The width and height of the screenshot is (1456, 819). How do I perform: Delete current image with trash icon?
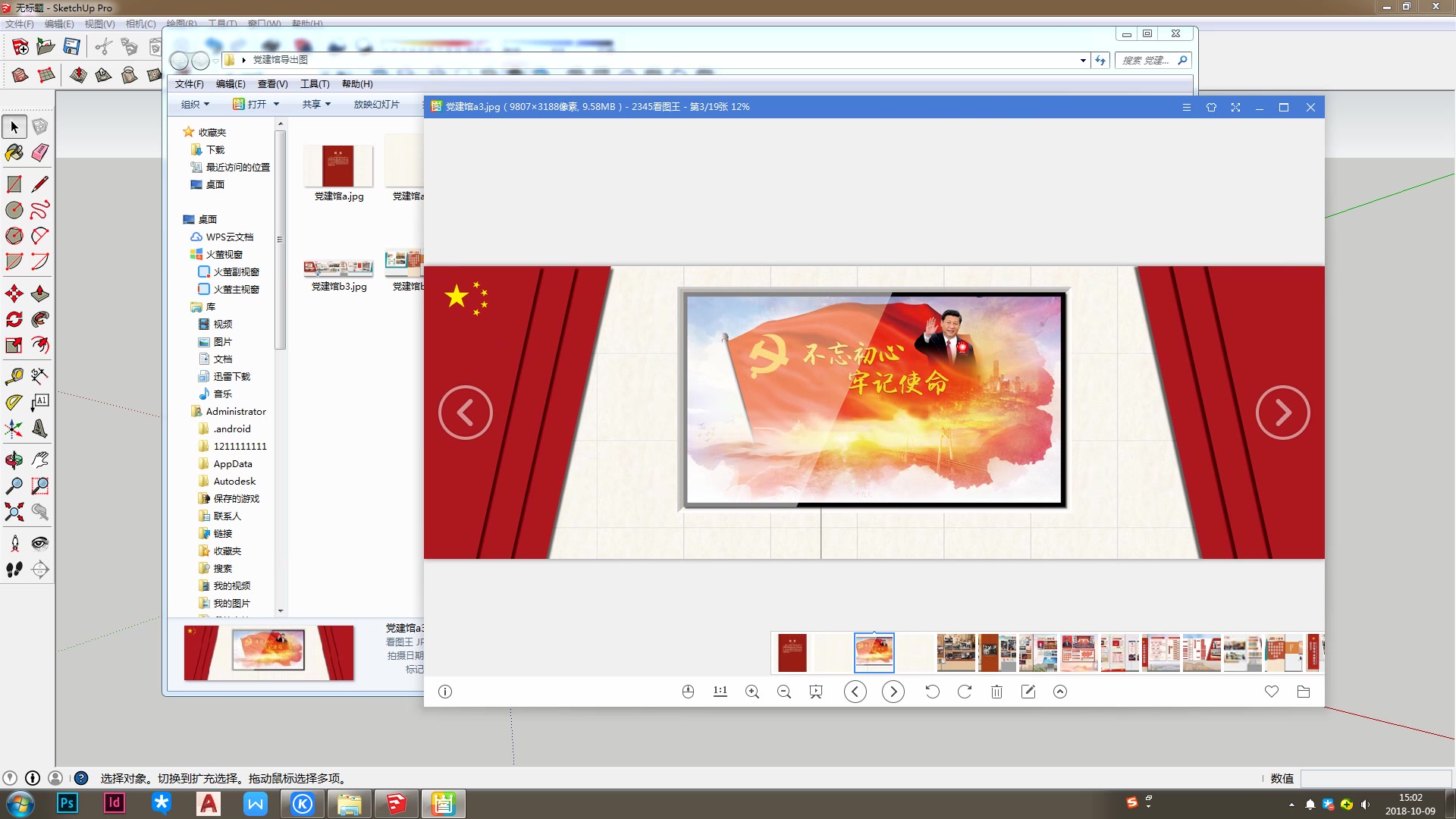pos(996,692)
